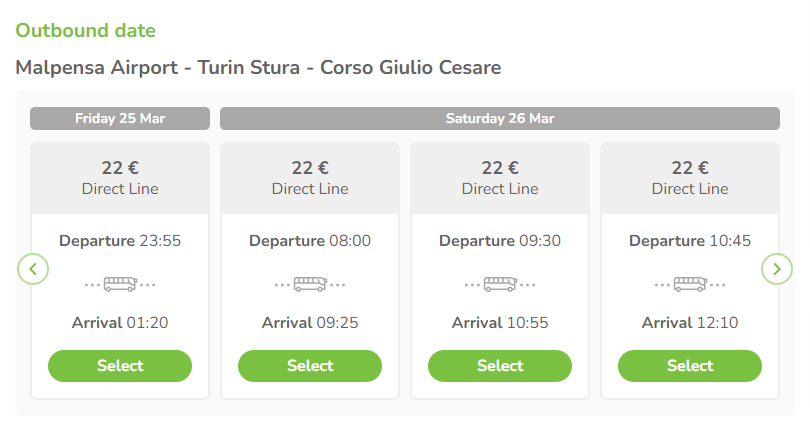Screen dimensions: 810x426
Task: Click the 22 € price on the 08:00 card
Action: (310, 168)
